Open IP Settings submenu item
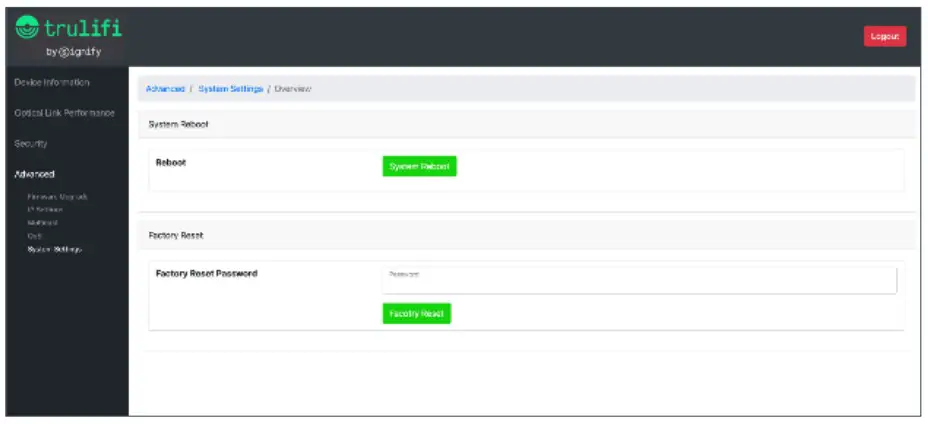 tap(45, 210)
